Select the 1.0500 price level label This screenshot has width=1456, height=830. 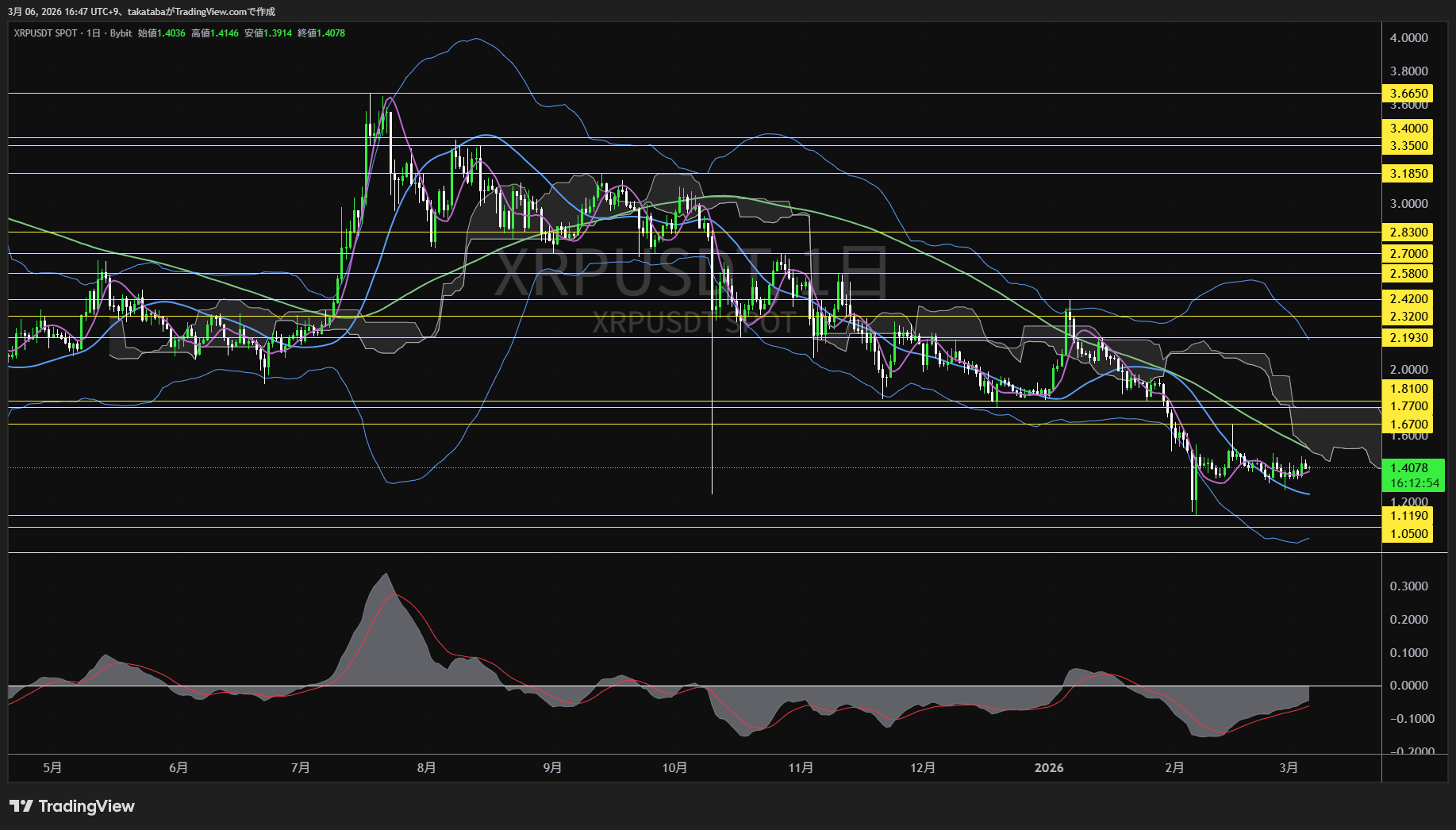point(1408,534)
